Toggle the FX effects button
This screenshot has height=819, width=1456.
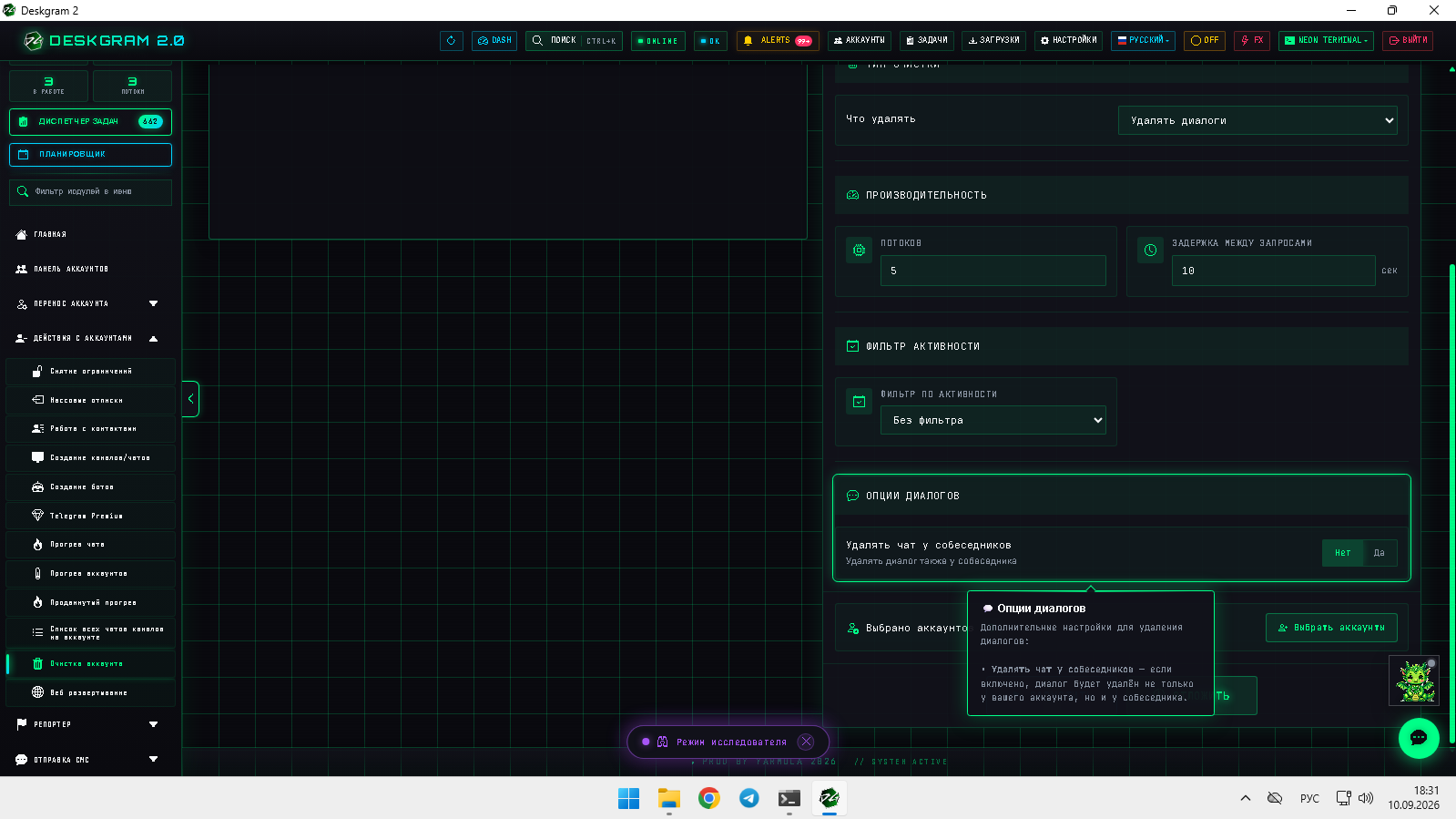1252,41
